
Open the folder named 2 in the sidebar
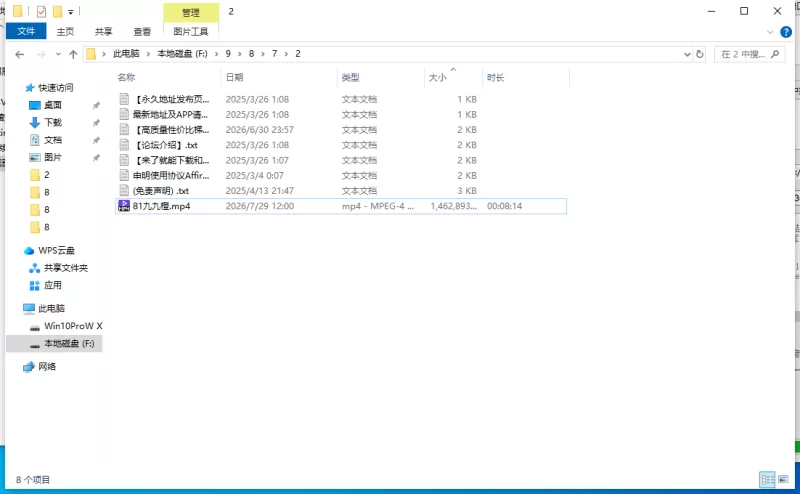click(46, 175)
